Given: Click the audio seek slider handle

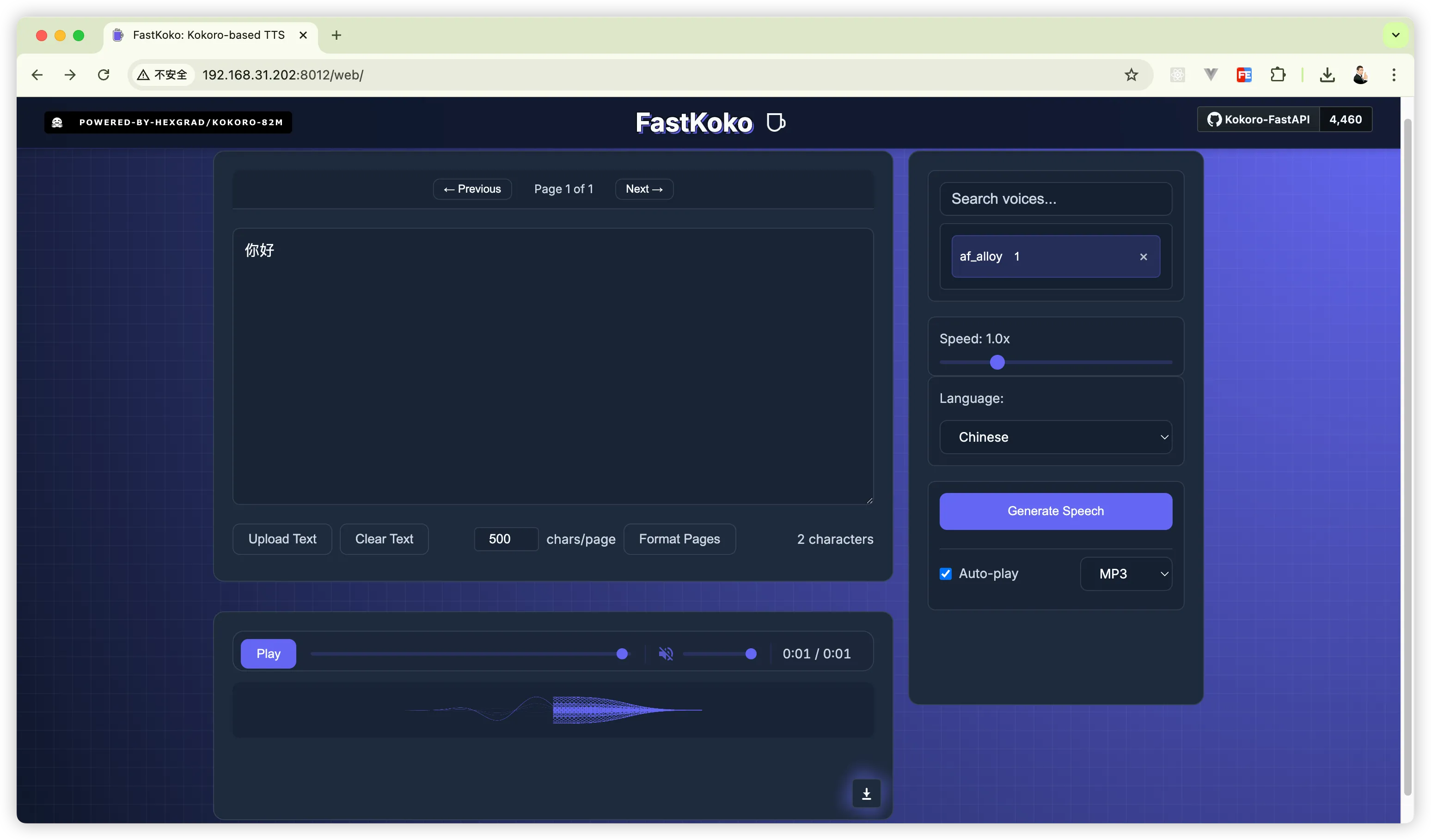Looking at the screenshot, I should [623, 654].
